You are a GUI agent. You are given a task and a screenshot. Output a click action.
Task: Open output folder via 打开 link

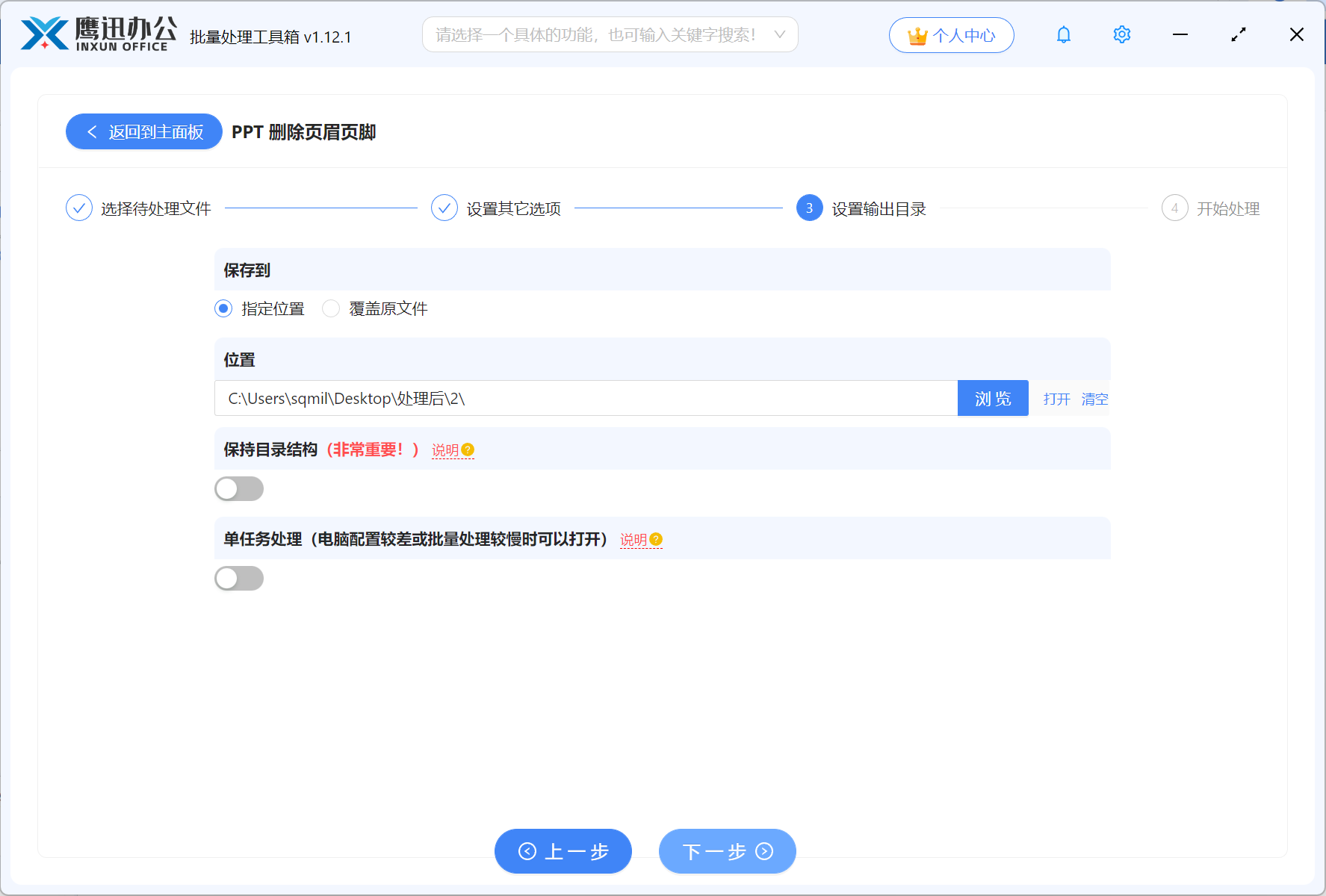(x=1056, y=399)
